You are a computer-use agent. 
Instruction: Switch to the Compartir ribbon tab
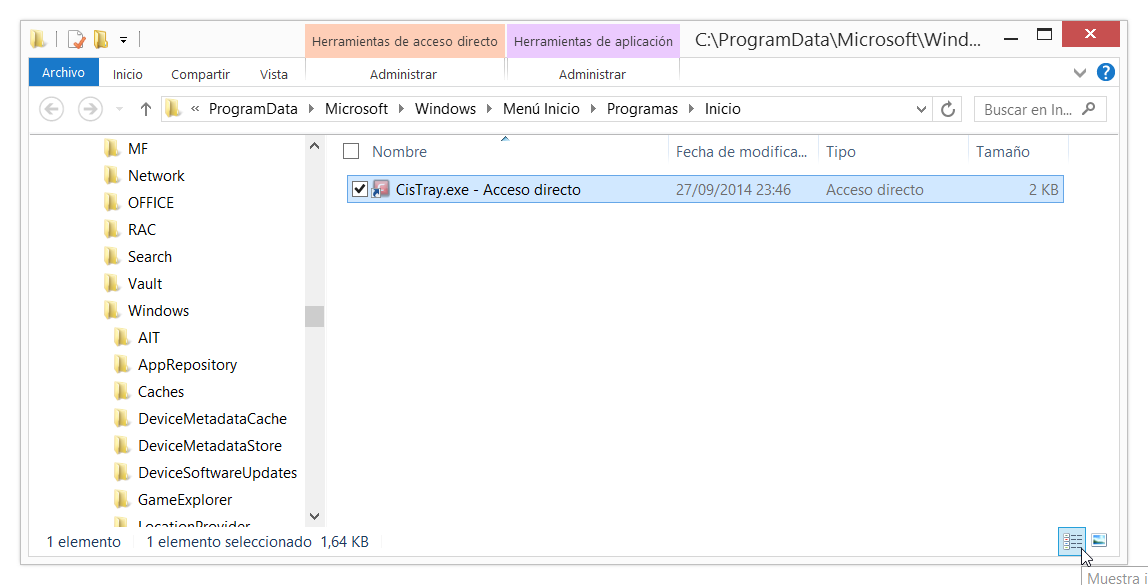click(x=200, y=74)
